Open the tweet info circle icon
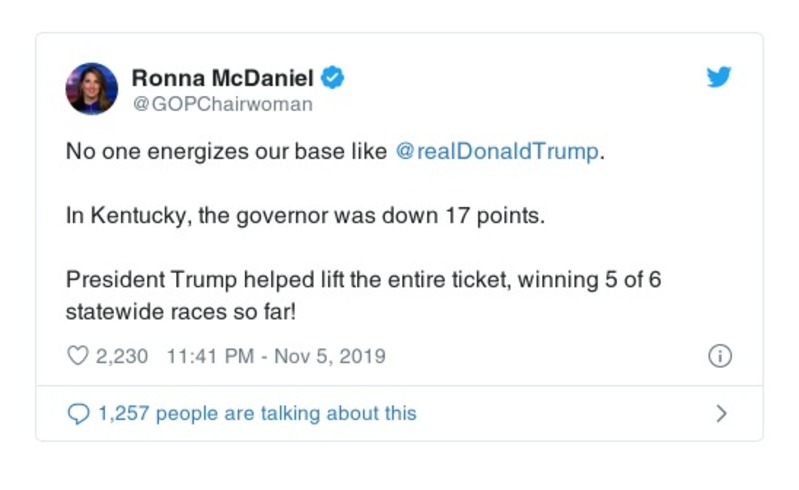Viewport: 799px width, 490px height. (x=719, y=356)
